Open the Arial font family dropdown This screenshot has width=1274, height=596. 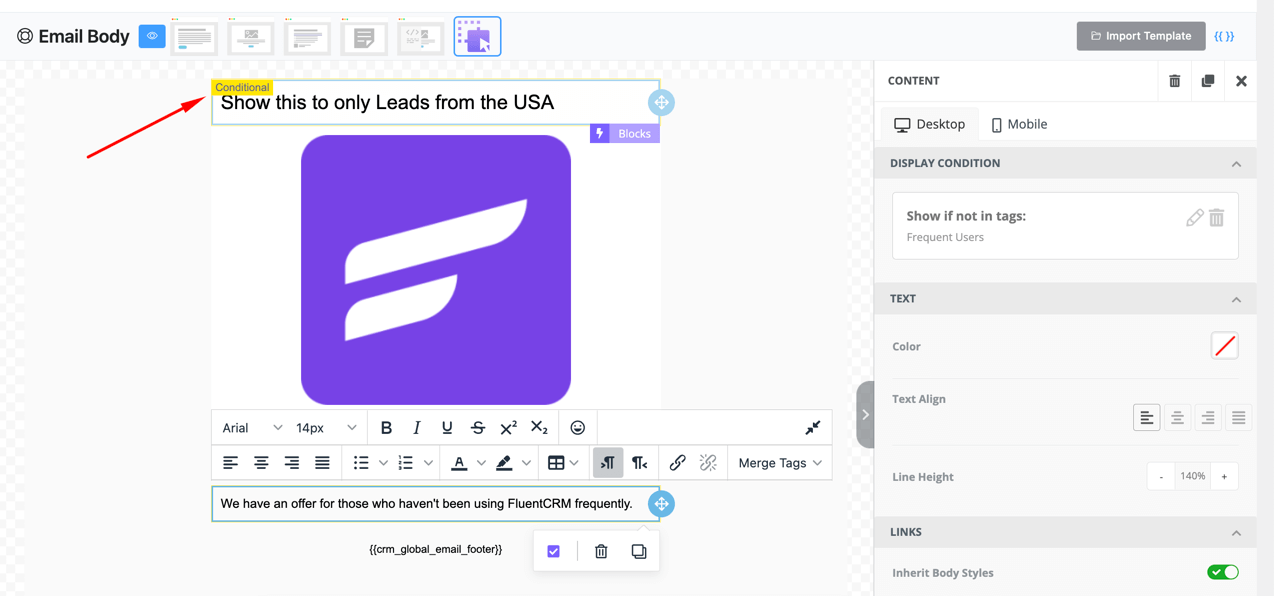pyautogui.click(x=251, y=428)
